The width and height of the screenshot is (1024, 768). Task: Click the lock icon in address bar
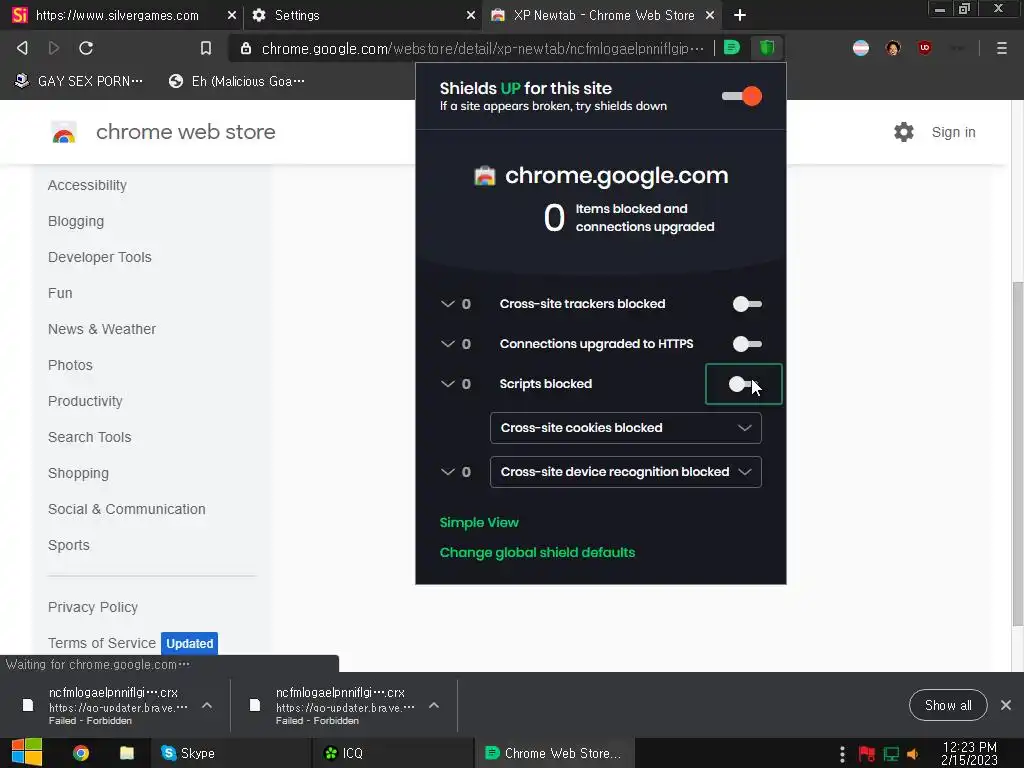(x=246, y=48)
